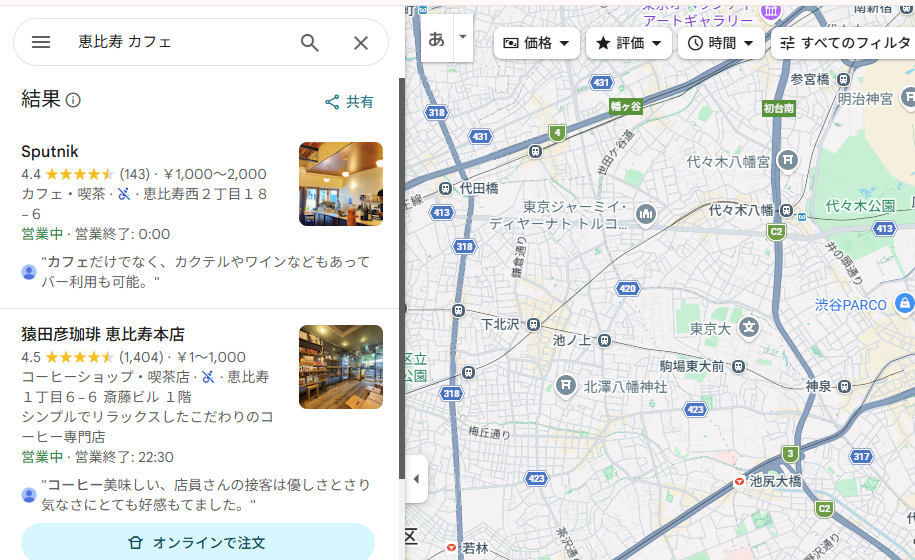Click the アートギャラリー purple museum marker
The image size is (915, 560).
771,10
